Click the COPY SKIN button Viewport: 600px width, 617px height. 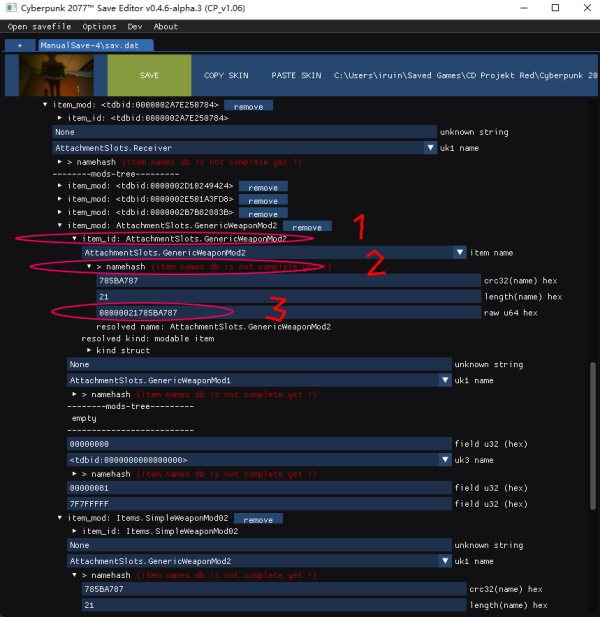(225, 75)
